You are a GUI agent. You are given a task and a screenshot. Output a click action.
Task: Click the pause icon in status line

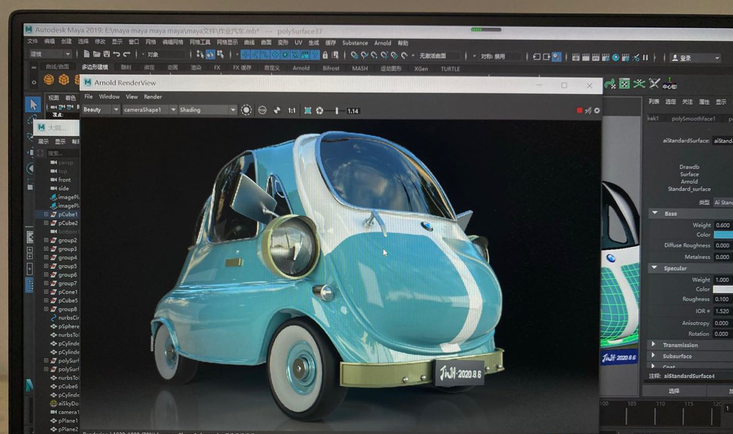(x=646, y=58)
